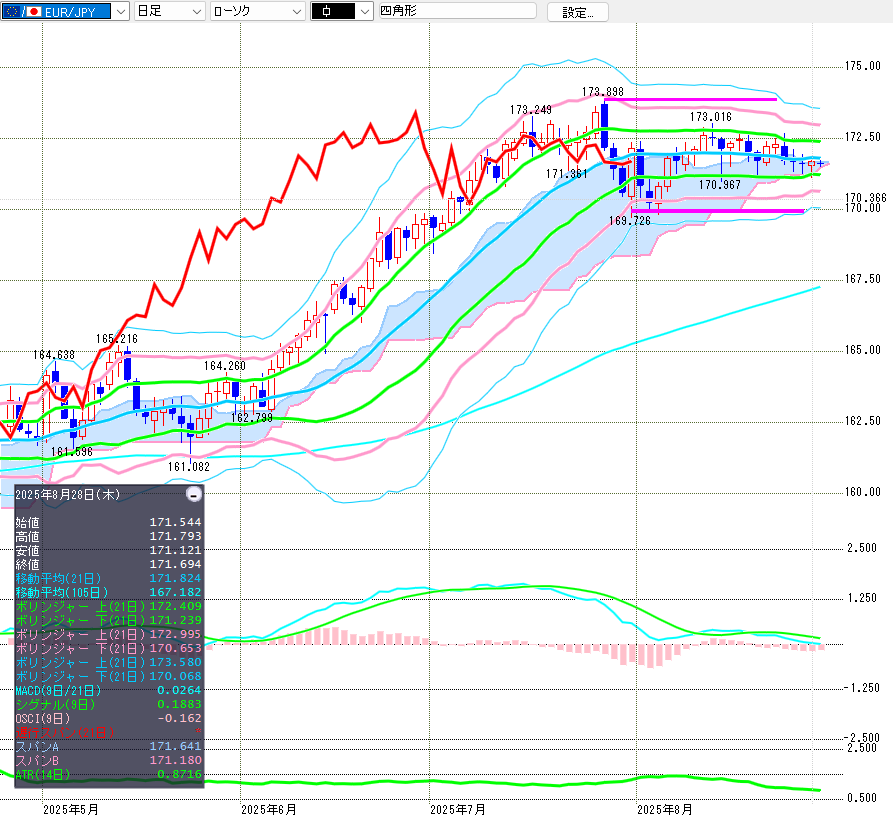
Task: Click the 2025年7月 time axis label
Action: tap(458, 809)
